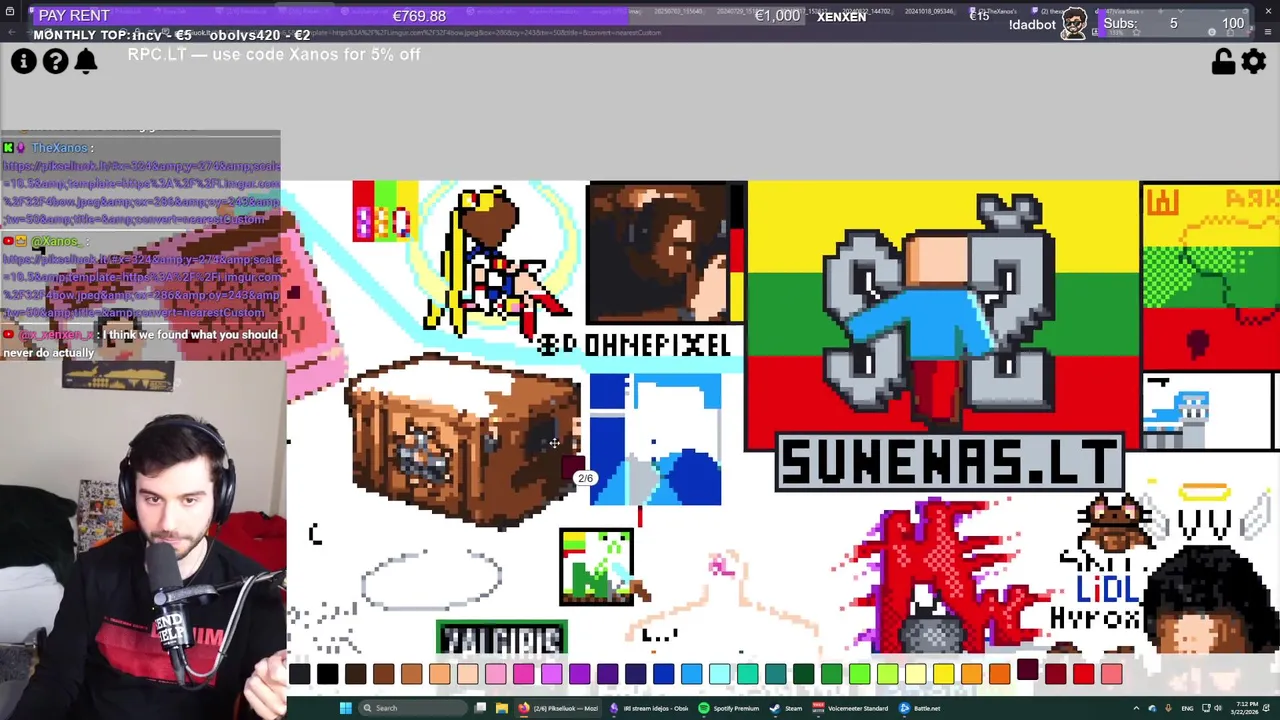Viewport: 1280px width, 720px height.
Task: Click the taskbar Search box
Action: point(411,708)
